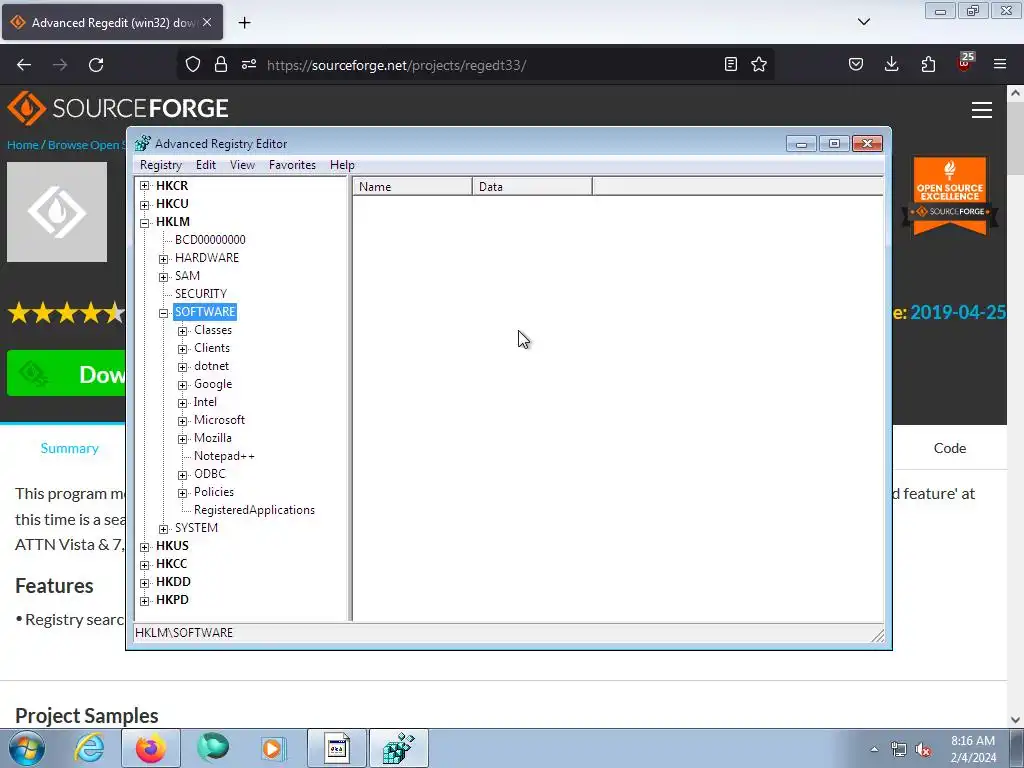Viewport: 1024px width, 768px height.
Task: Expand the SYSTEM key
Action: point(163,529)
